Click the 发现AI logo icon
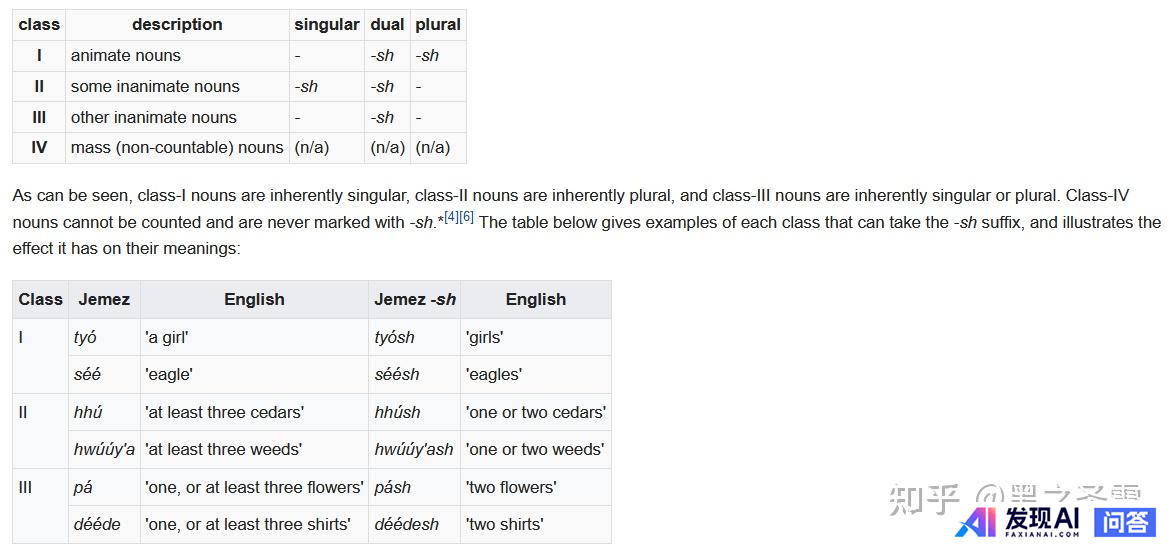Image resolution: width=1171 pixels, height=547 pixels. click(x=976, y=522)
